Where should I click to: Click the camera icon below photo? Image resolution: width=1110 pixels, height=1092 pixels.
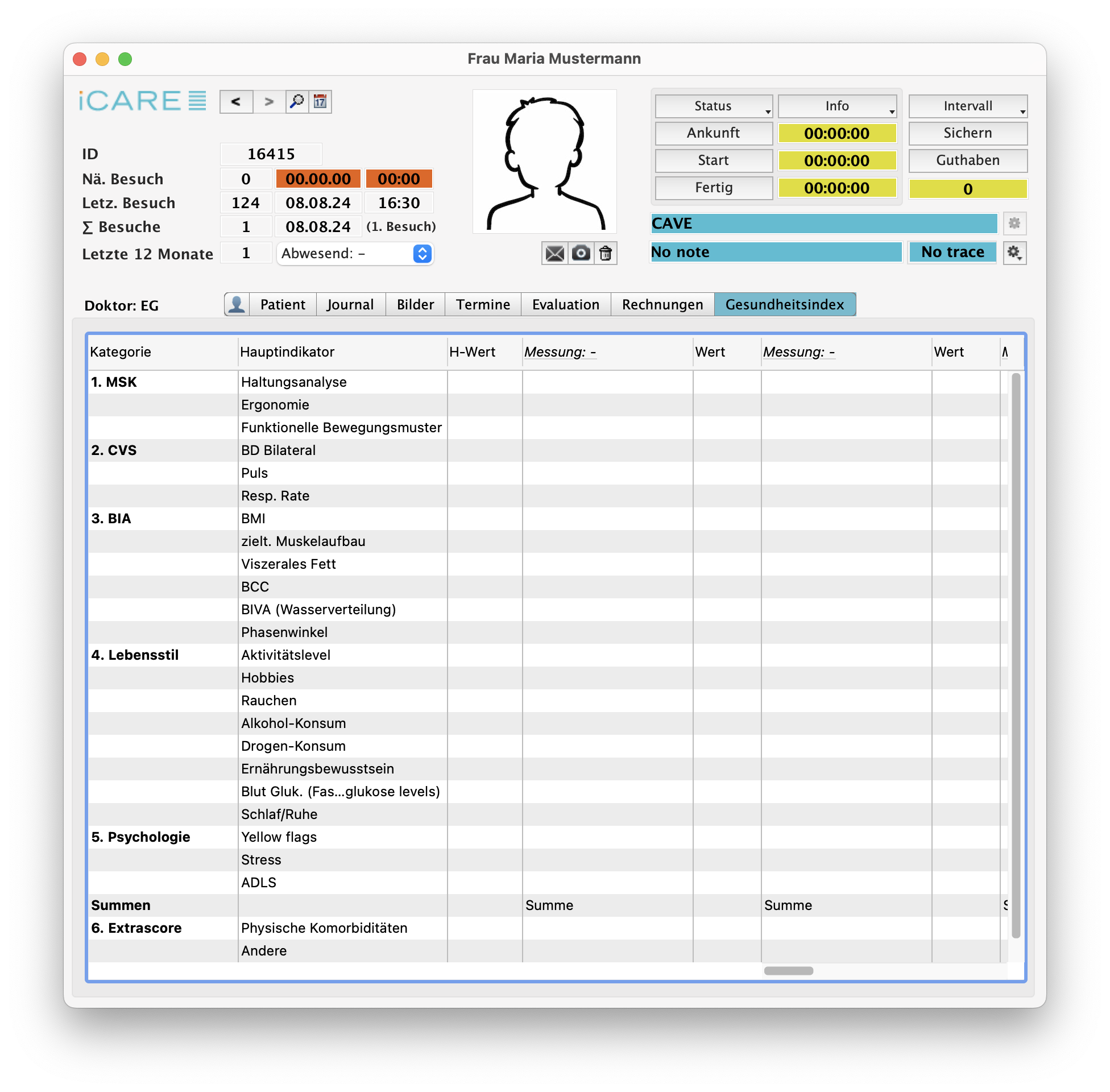pyautogui.click(x=581, y=253)
